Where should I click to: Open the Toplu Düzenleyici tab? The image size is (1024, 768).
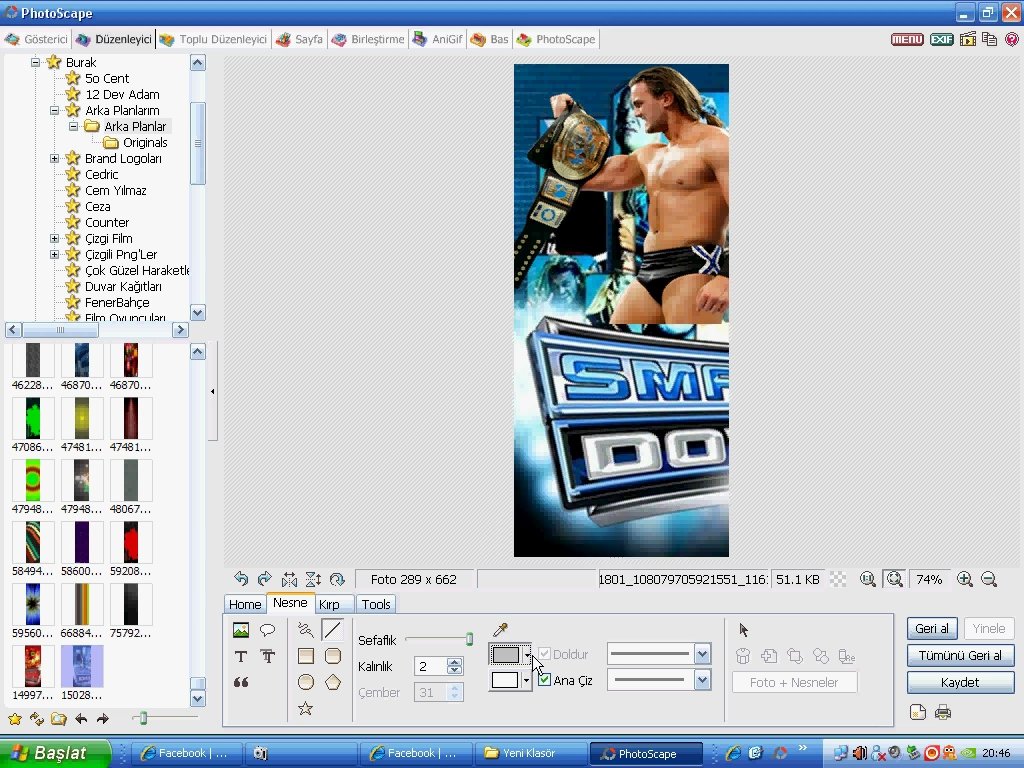(x=214, y=39)
